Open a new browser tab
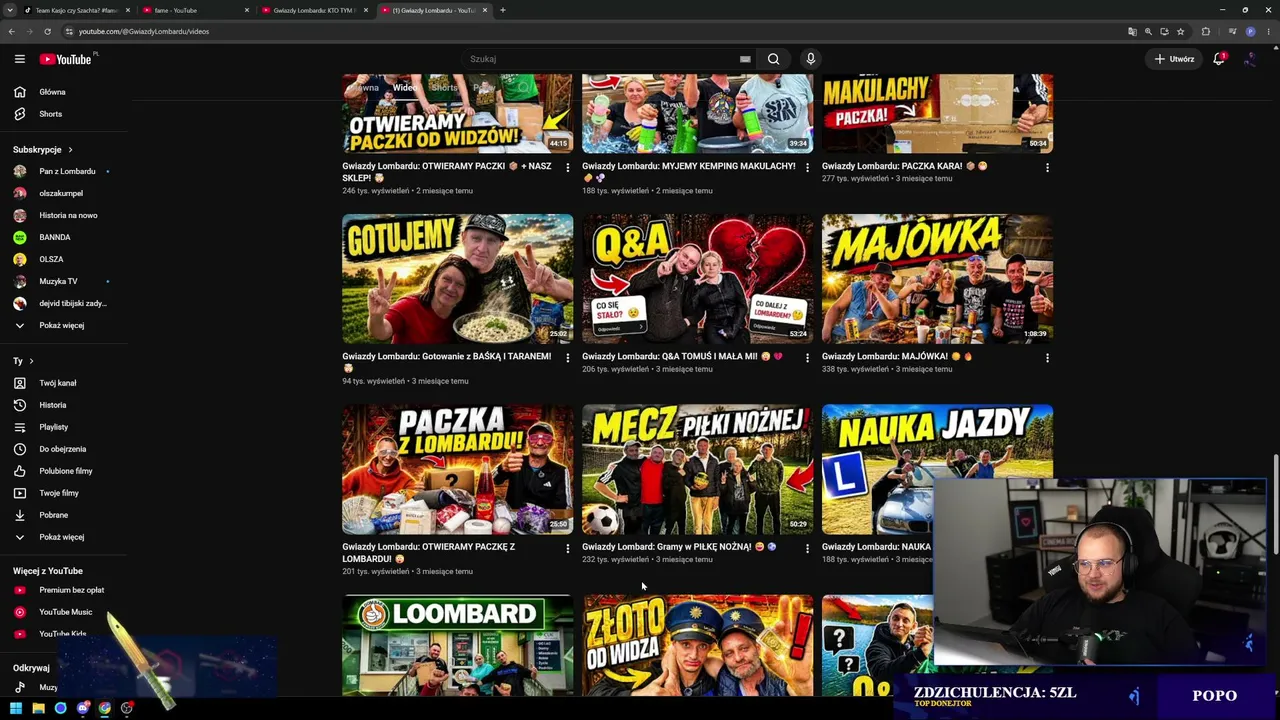The width and height of the screenshot is (1280, 720). pos(503,10)
